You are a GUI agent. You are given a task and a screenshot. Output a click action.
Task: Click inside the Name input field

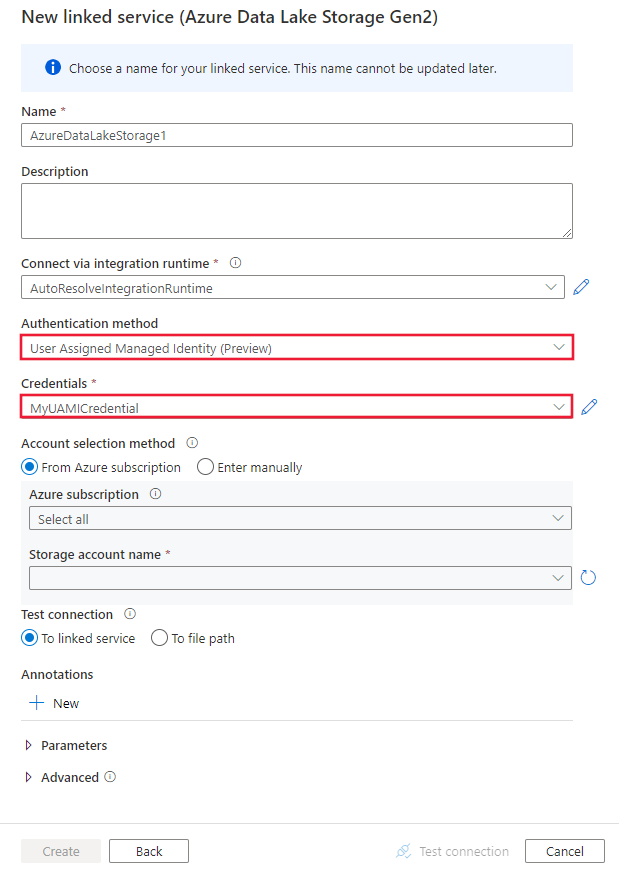click(296, 135)
